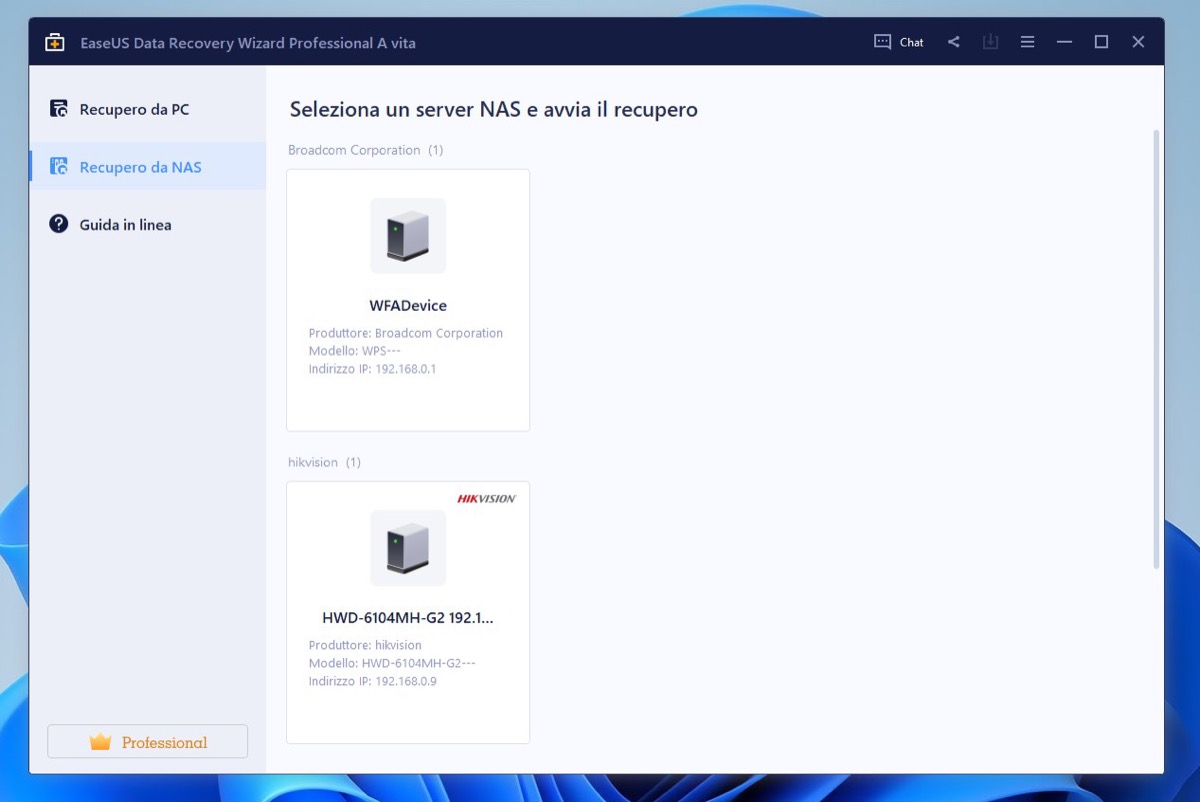
Task: Click the HWD-6104MH-G2 device title
Action: [x=408, y=618]
